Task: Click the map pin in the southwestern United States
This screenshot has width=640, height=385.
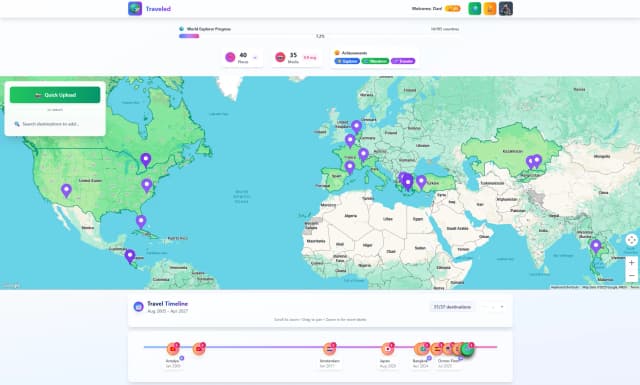Action: 66,191
